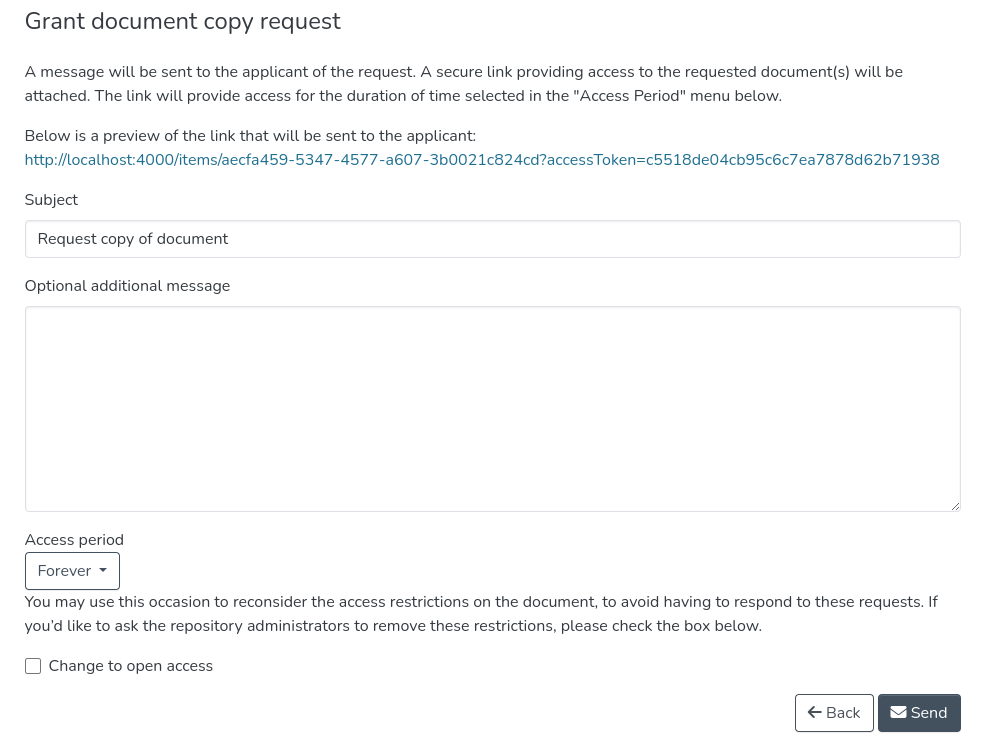This screenshot has height=748, width=1001.
Task: Click the envelope icon on Send
Action: click(x=898, y=713)
